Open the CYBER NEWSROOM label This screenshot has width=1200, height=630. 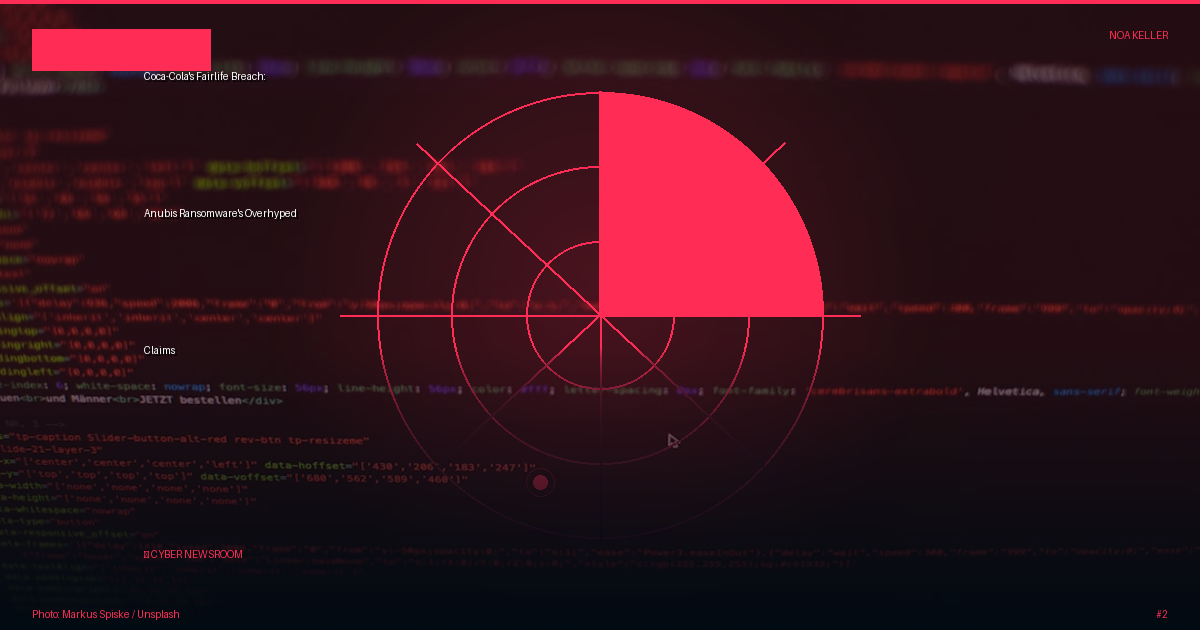click(195, 555)
